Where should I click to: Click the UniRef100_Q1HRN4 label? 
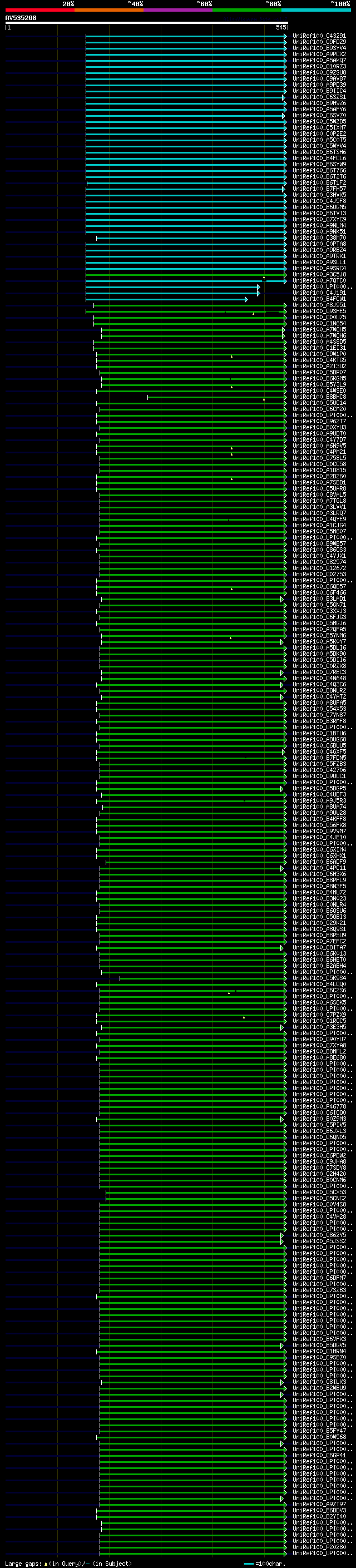[x=319, y=1351]
